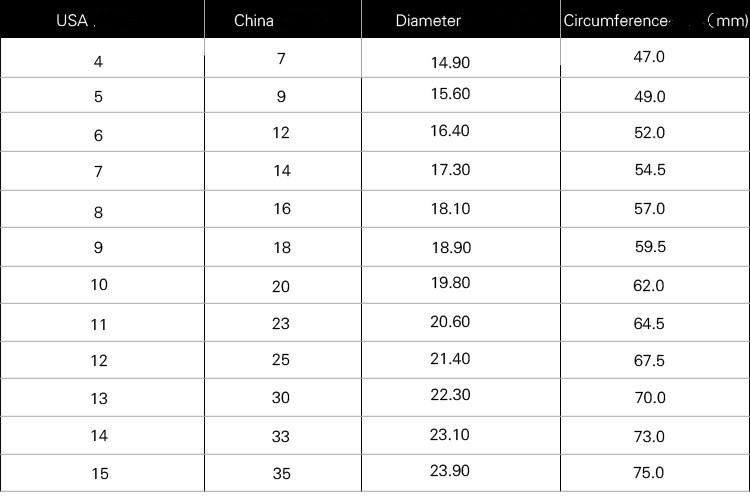Image resolution: width=750 pixels, height=504 pixels.
Task: Select USA size 15 cell
Action: click(x=98, y=473)
